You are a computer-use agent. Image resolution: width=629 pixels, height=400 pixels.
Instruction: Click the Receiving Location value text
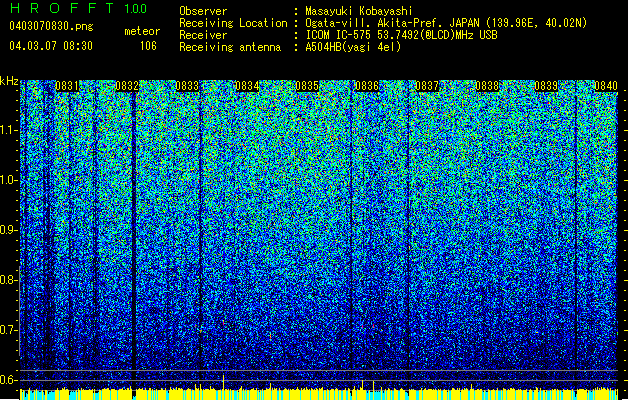(x=446, y=23)
